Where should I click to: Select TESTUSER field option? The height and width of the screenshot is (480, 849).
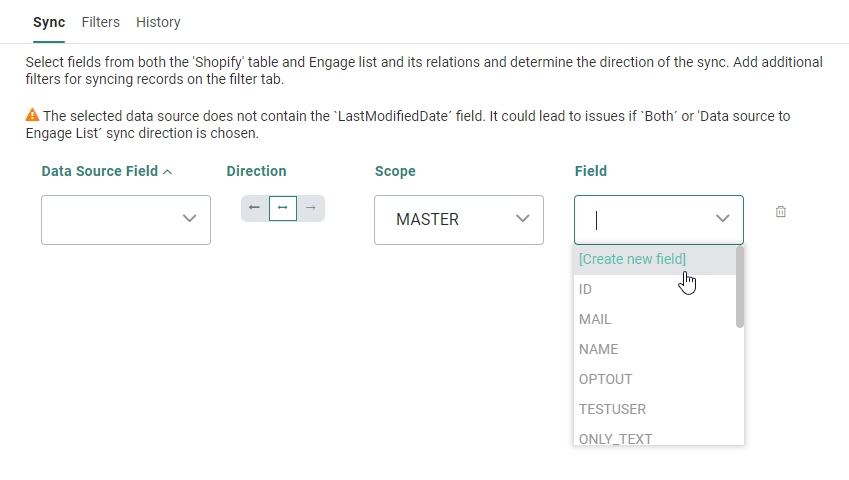613,409
